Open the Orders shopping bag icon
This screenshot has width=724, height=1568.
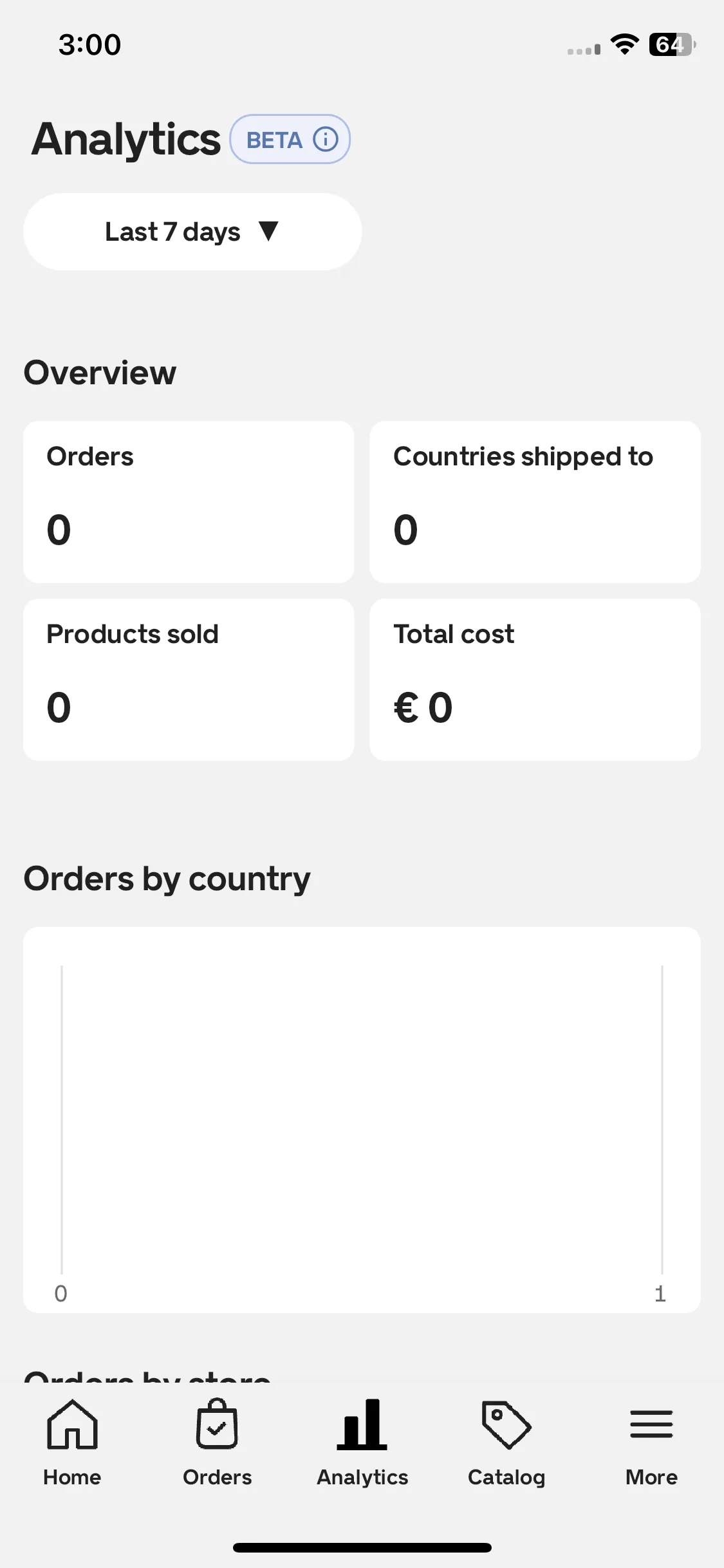pyautogui.click(x=217, y=1424)
